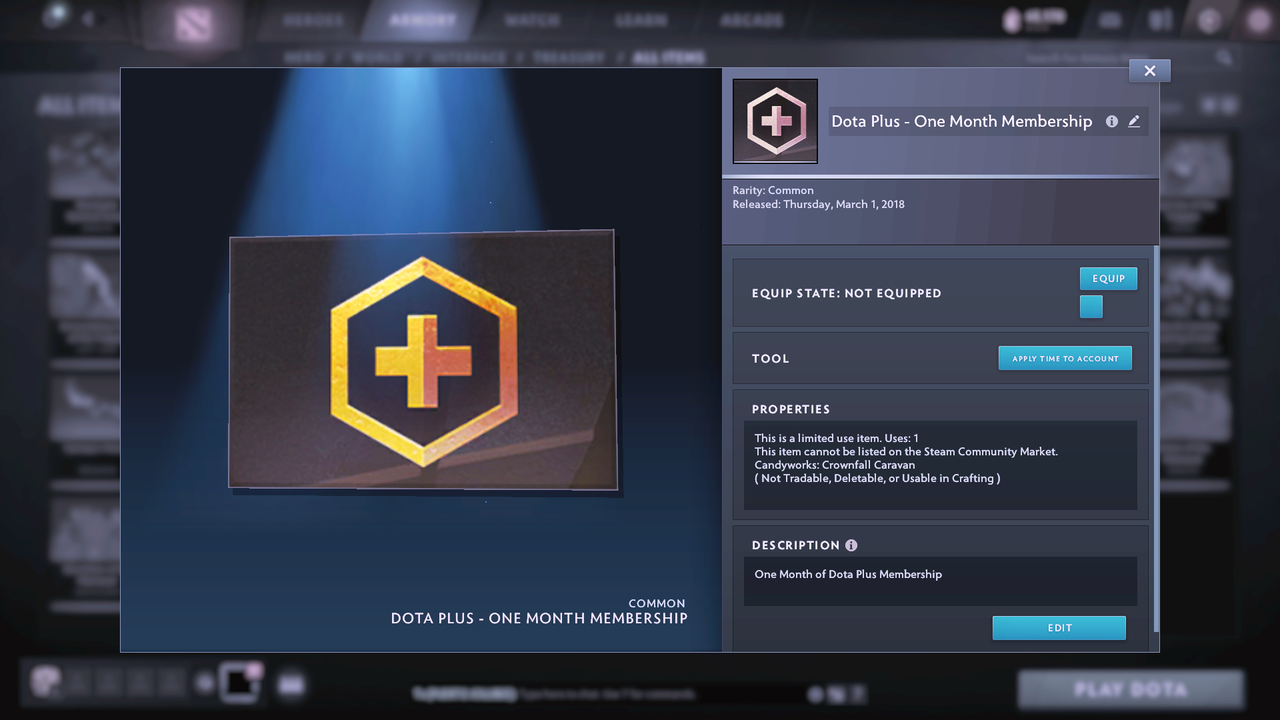The image size is (1280, 720).
Task: Click Apply Time to Account
Action: [x=1064, y=357]
